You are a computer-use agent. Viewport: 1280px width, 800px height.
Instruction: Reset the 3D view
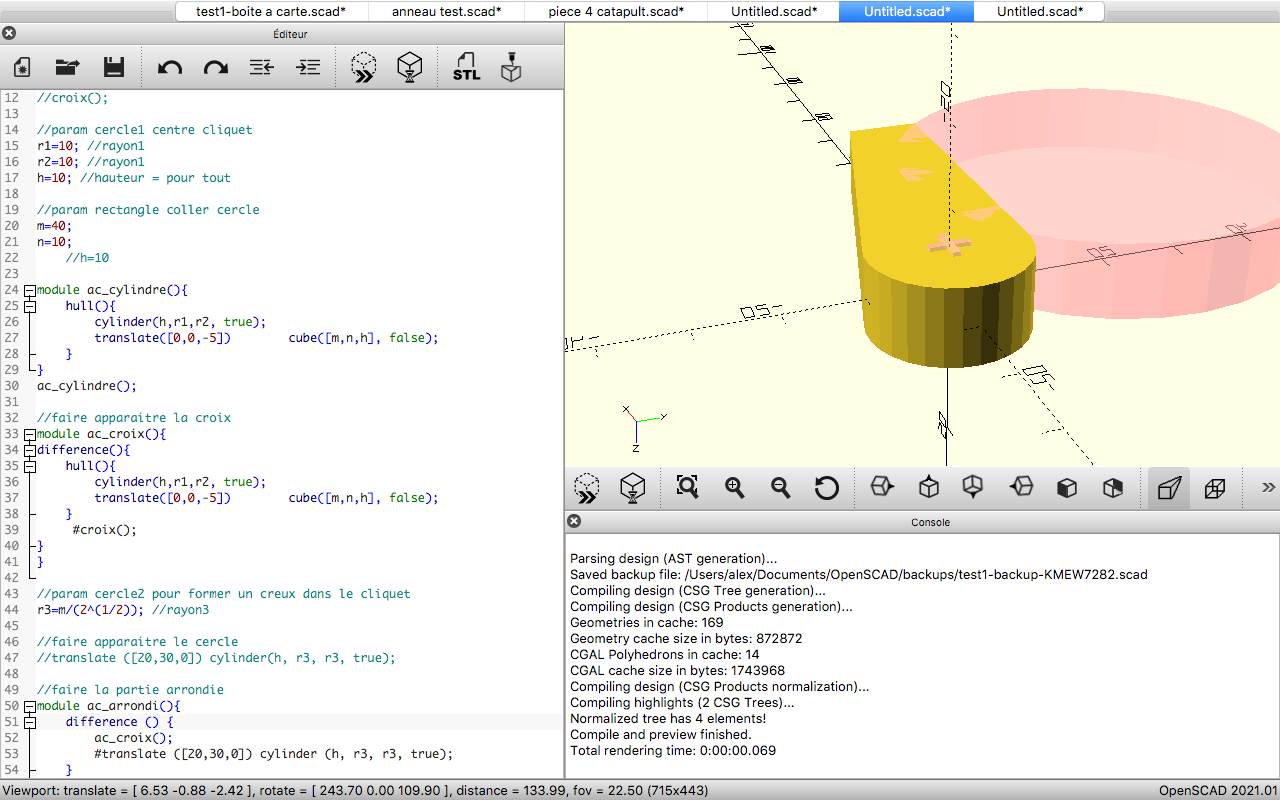(x=826, y=488)
